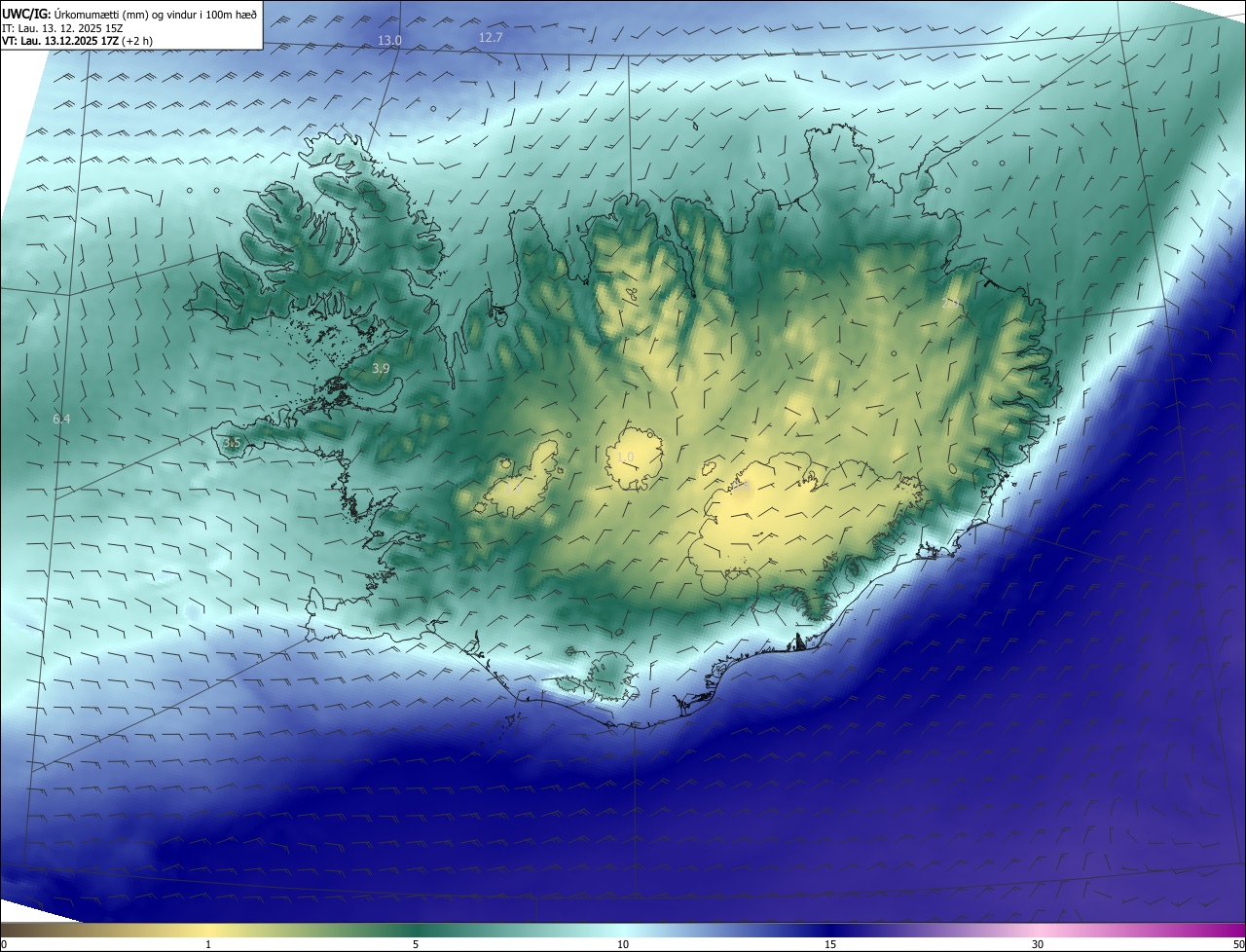Click the 30 tick on the color scale
The image size is (1246, 952).
coord(1038,944)
